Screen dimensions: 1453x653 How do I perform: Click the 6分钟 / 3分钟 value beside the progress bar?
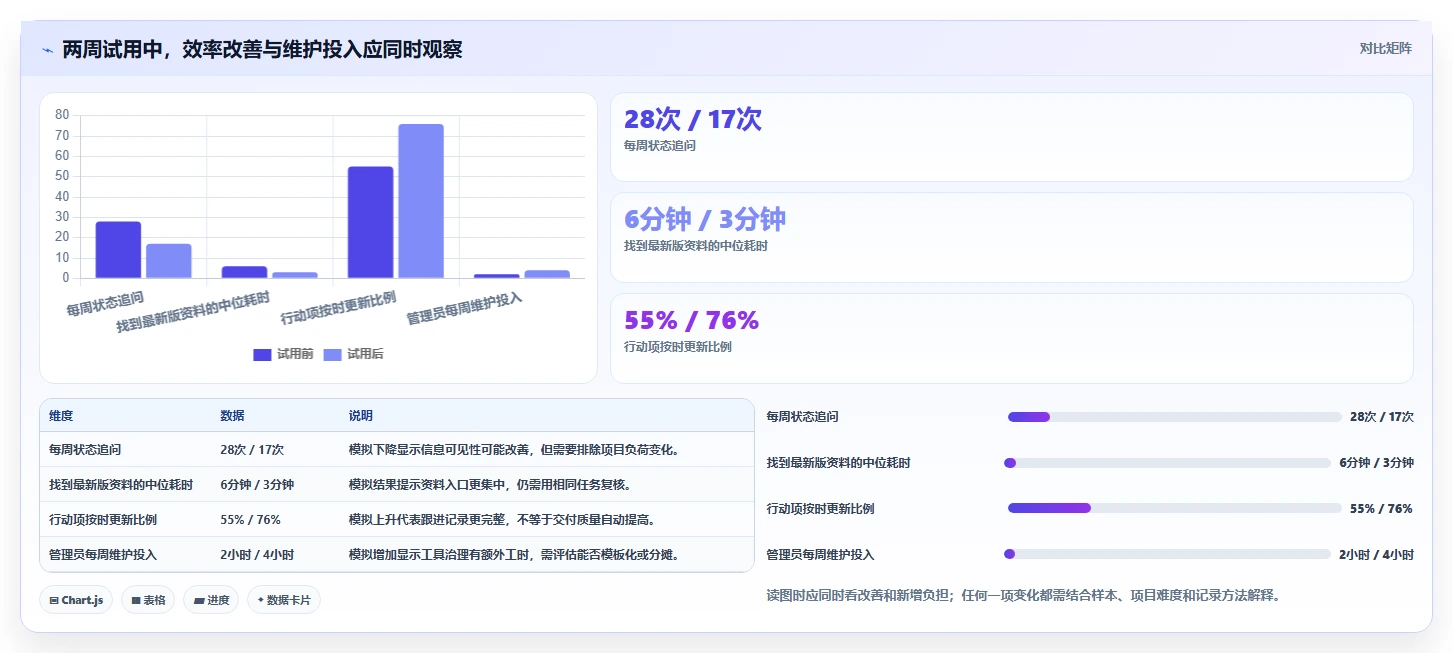pos(1376,463)
